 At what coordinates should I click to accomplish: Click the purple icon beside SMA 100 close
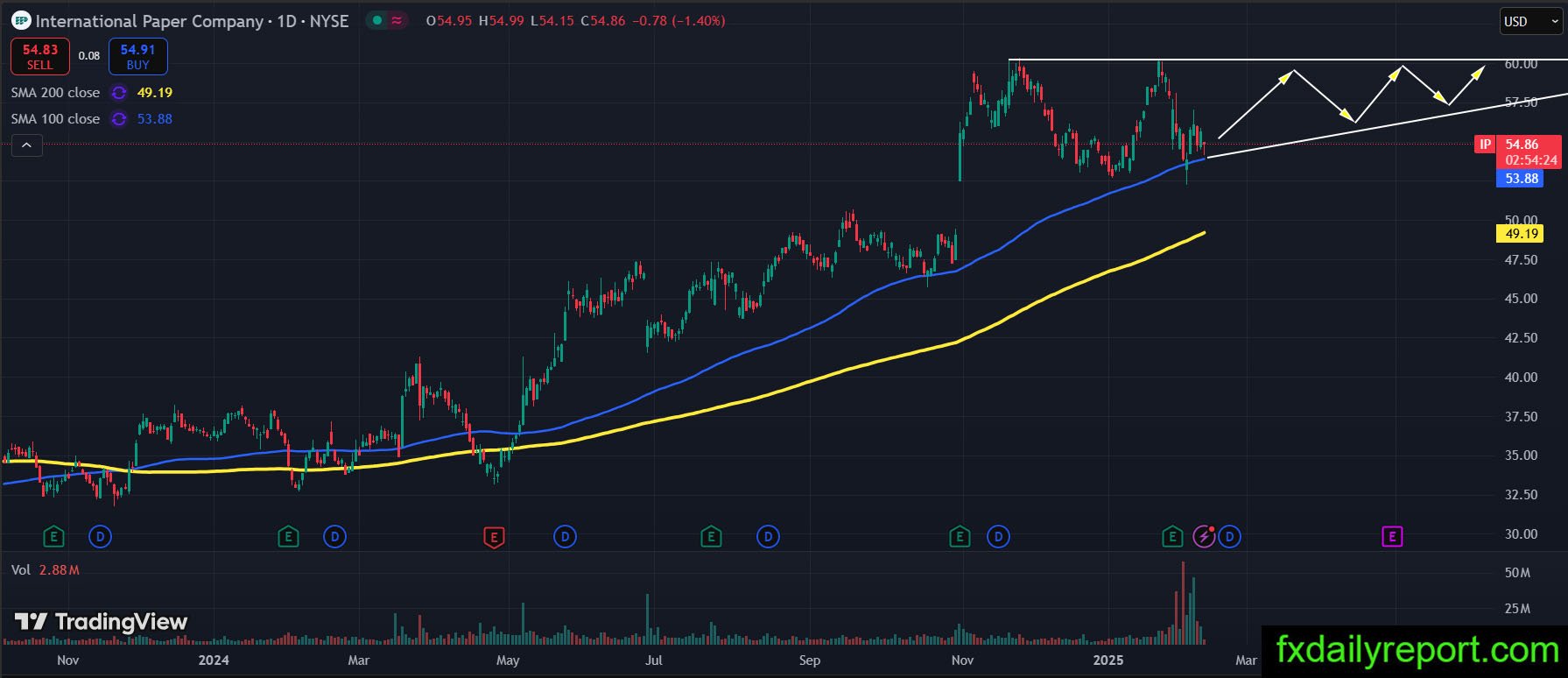pos(119,119)
